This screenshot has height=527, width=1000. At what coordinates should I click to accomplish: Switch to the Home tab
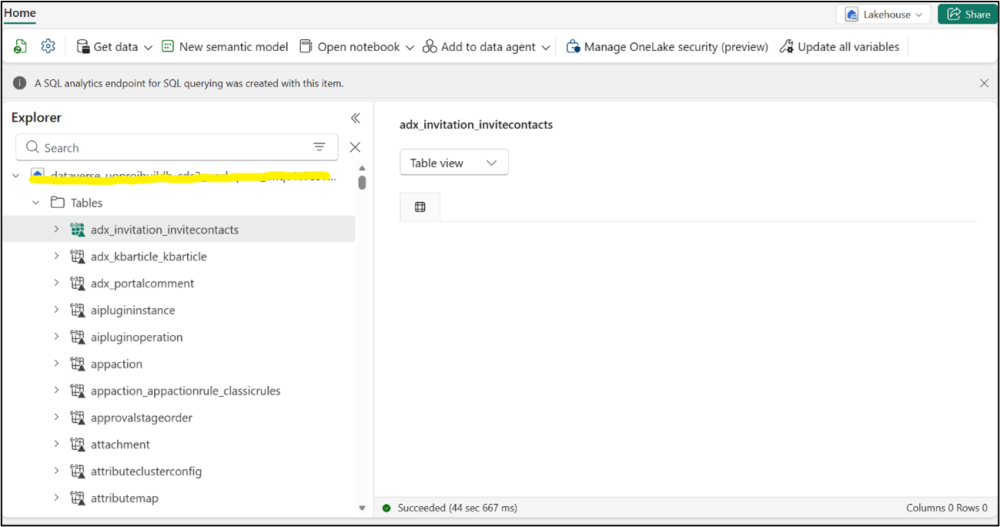[20, 13]
